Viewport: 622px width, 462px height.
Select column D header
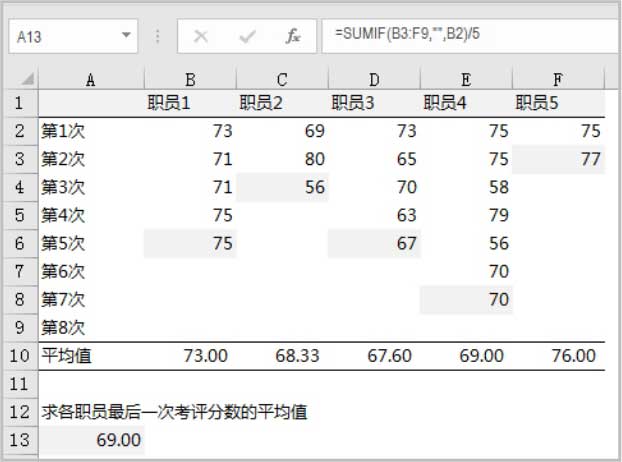click(374, 79)
